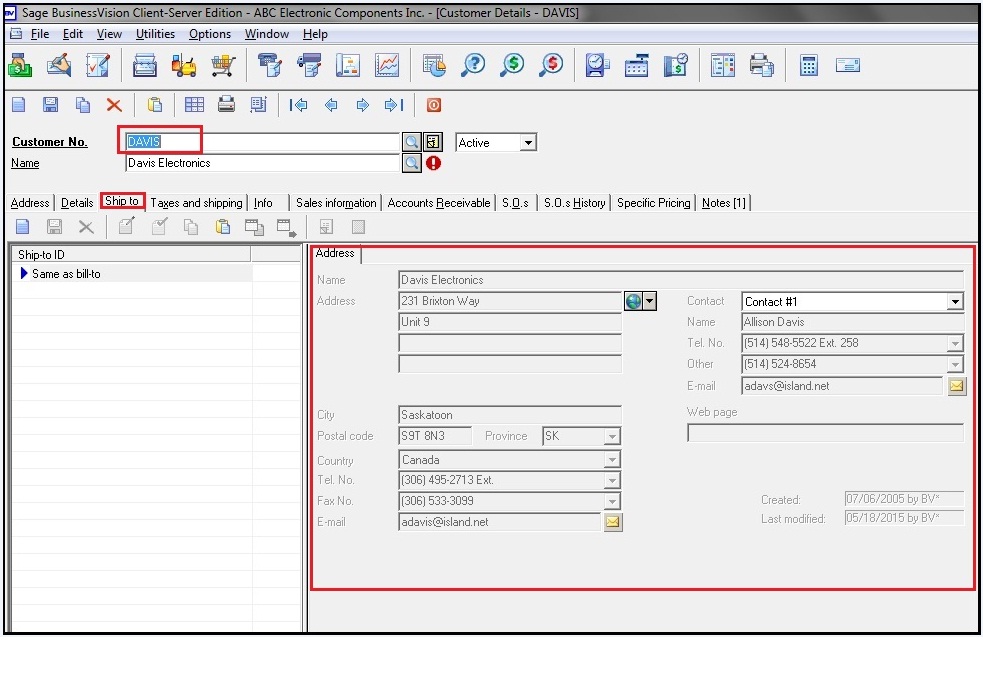The image size is (983, 677).
Task: Click the line graph chart icon
Action: tap(387, 65)
